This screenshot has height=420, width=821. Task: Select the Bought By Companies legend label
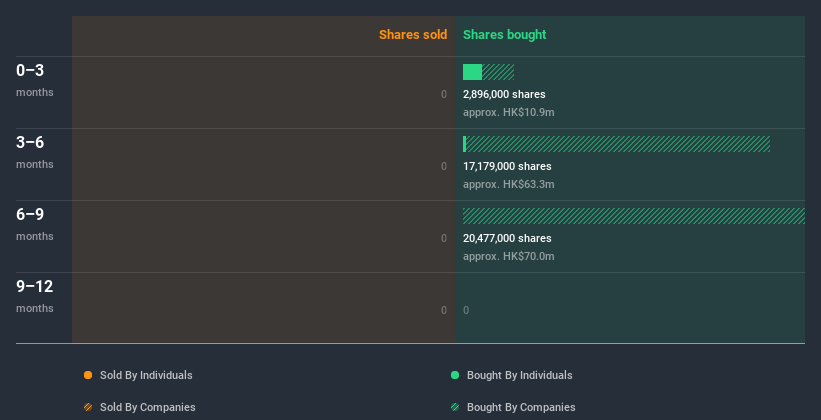(x=521, y=407)
